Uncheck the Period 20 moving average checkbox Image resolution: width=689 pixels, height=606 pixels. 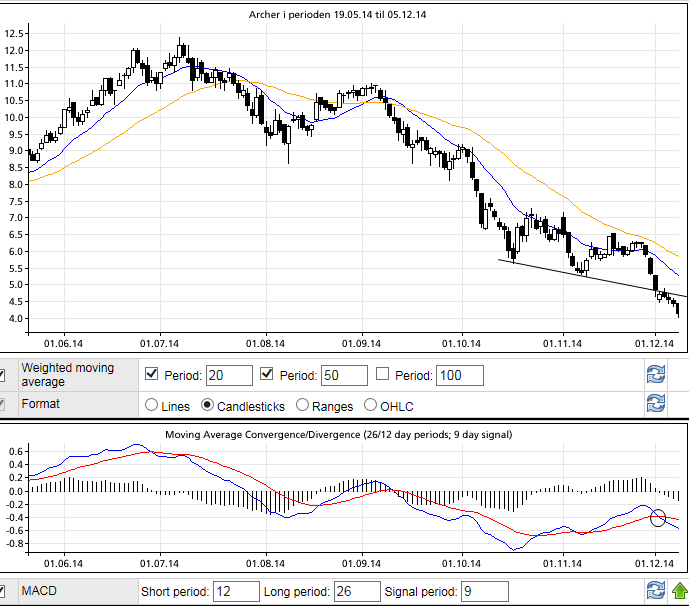pyautogui.click(x=152, y=375)
